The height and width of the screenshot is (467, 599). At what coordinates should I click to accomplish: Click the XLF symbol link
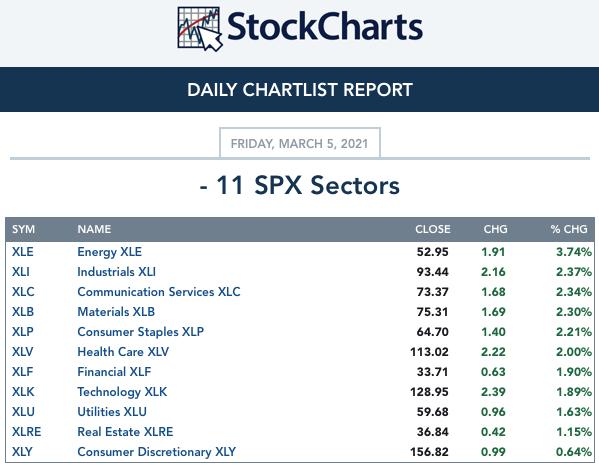click(22, 372)
